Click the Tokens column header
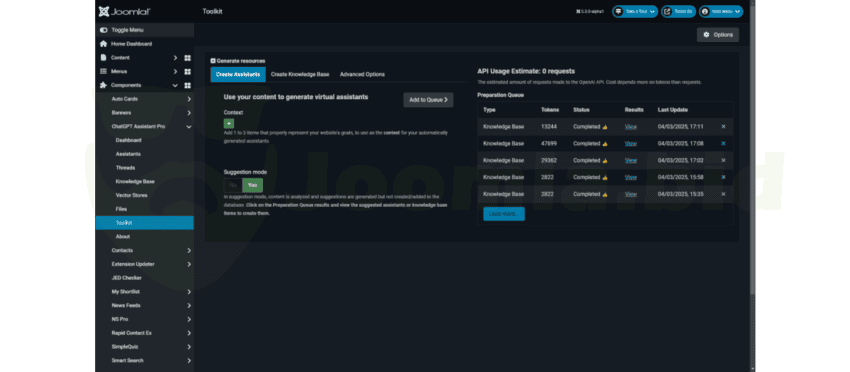Screen dimensions: 850x372 (x=550, y=110)
